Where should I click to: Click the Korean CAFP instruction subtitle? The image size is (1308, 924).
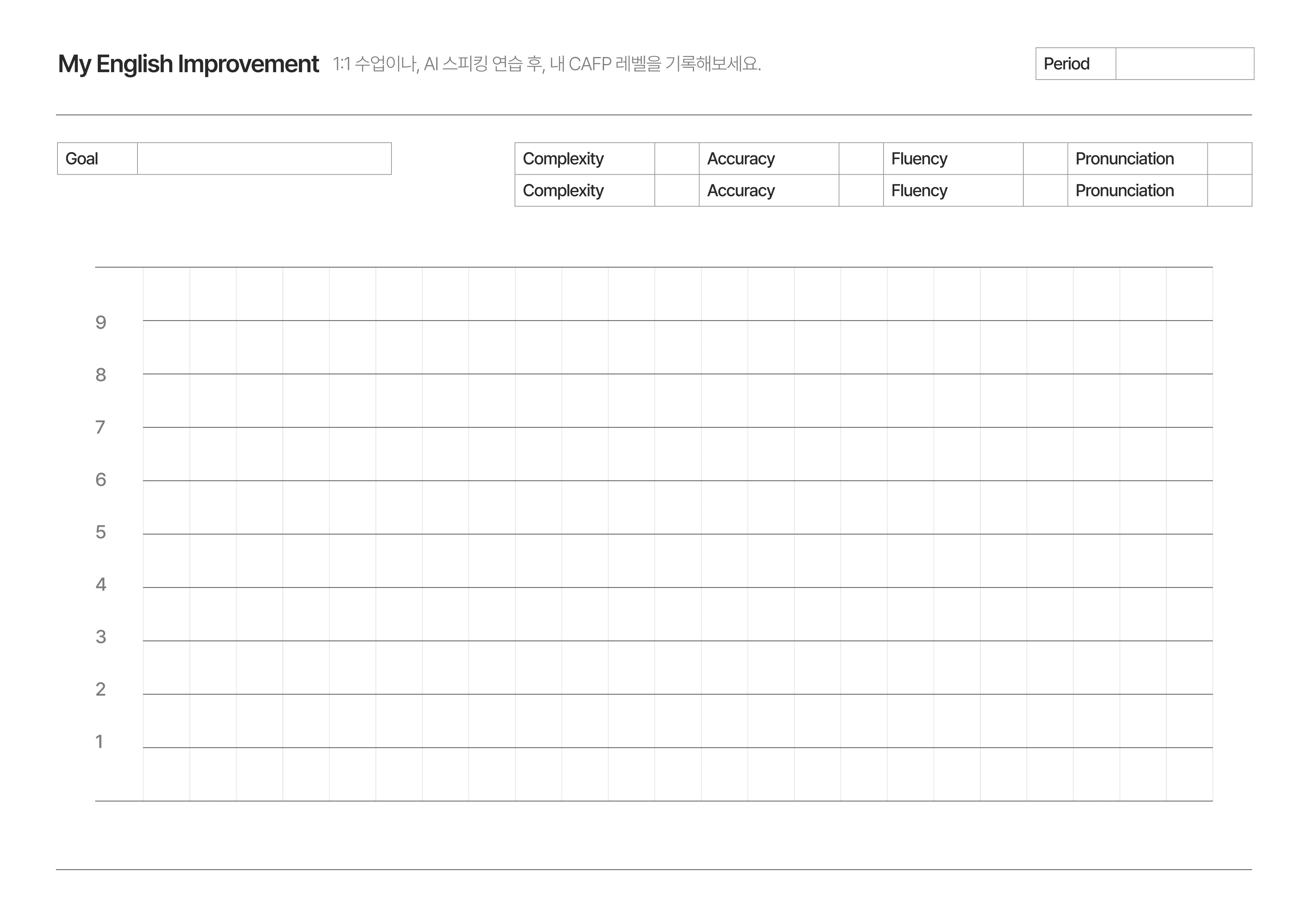click(546, 64)
